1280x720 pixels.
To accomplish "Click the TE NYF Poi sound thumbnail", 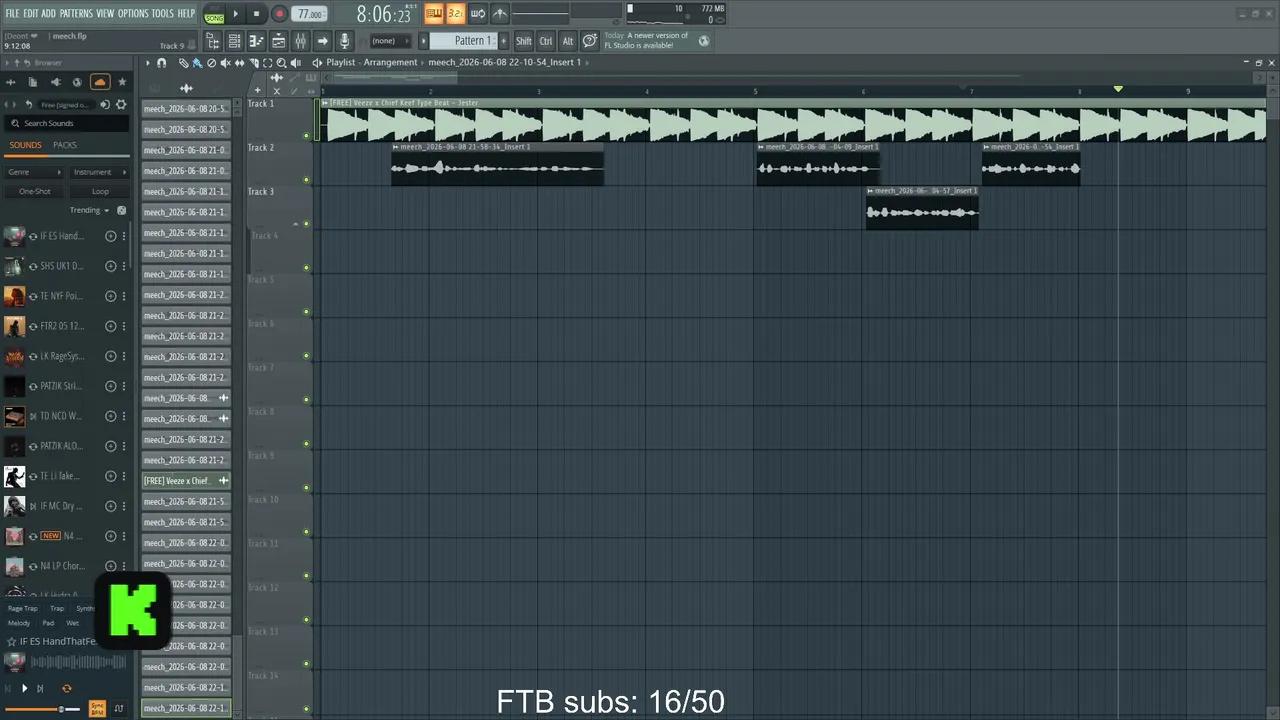I will click(x=15, y=296).
